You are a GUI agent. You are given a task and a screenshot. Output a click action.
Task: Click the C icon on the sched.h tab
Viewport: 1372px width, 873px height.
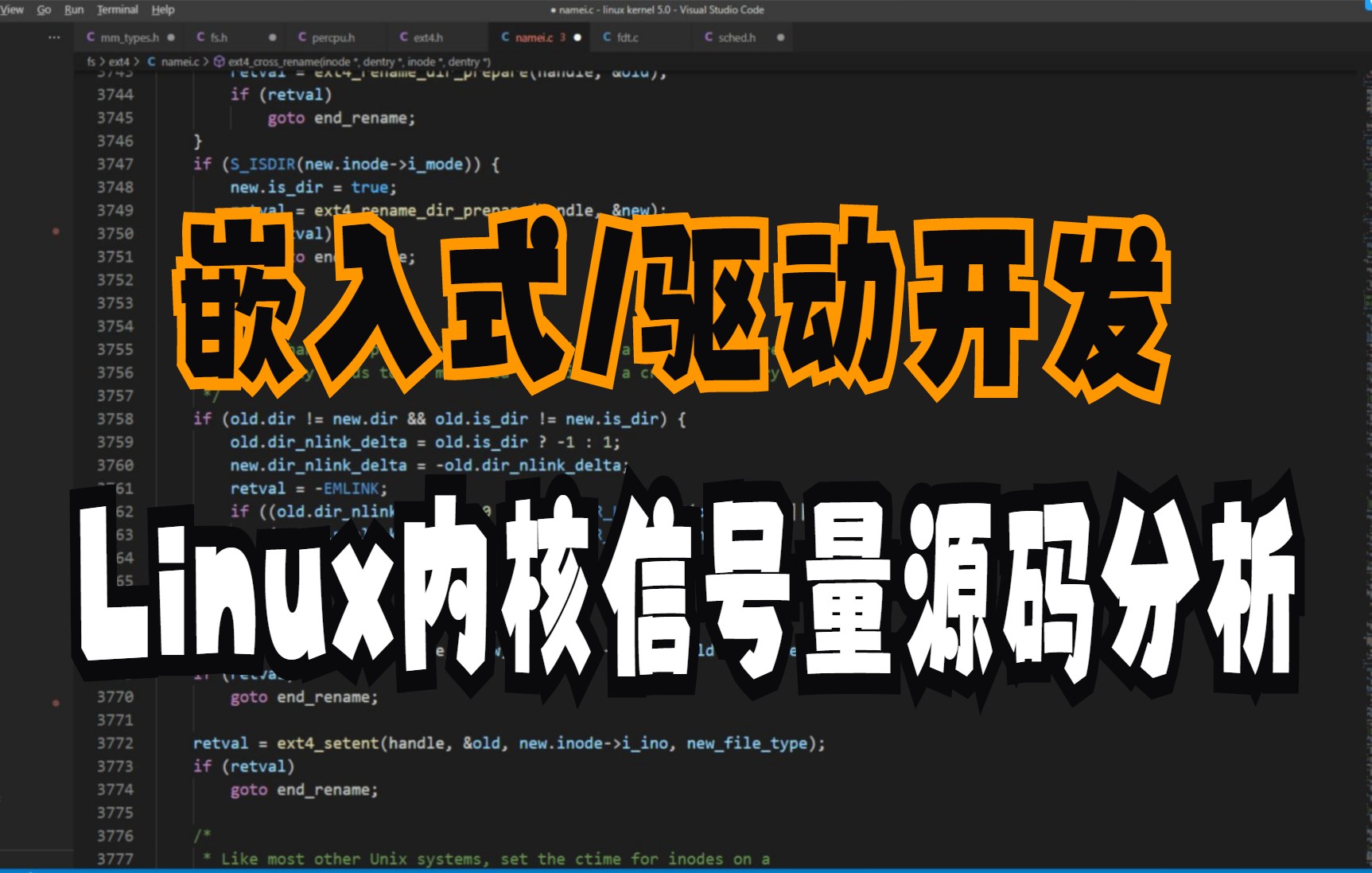click(x=707, y=37)
